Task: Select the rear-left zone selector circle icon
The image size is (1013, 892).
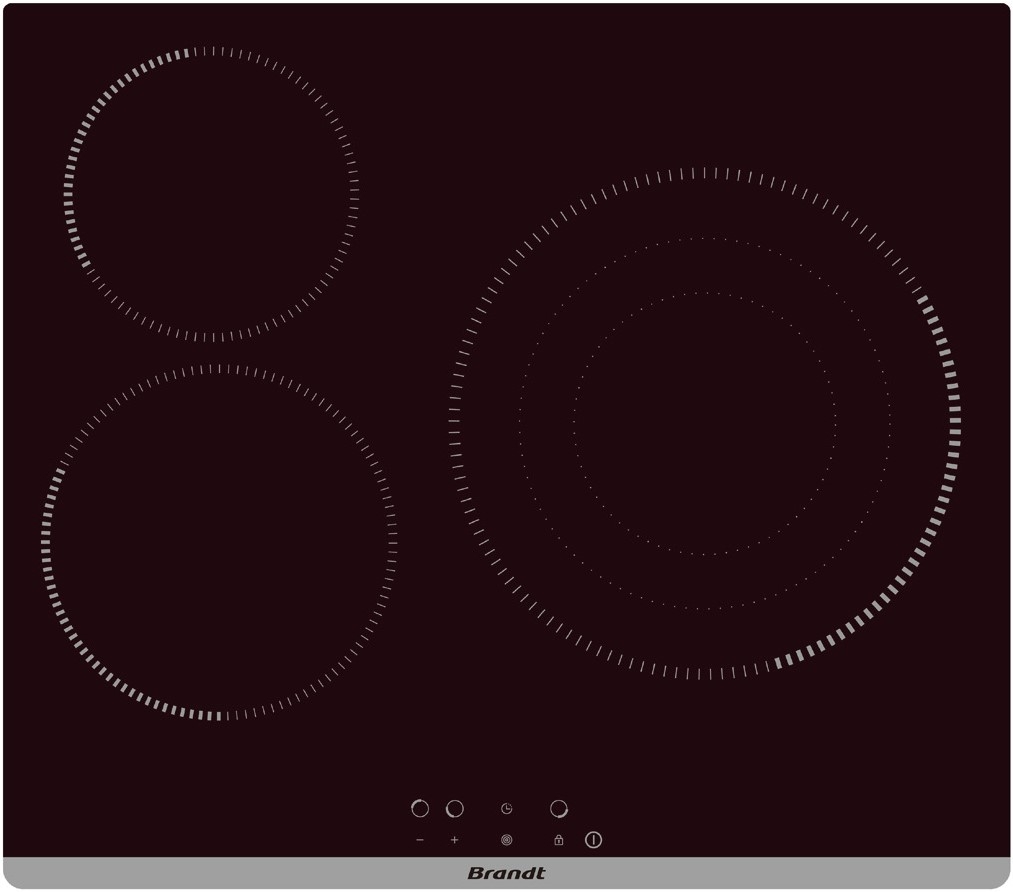Action: pyautogui.click(x=420, y=808)
